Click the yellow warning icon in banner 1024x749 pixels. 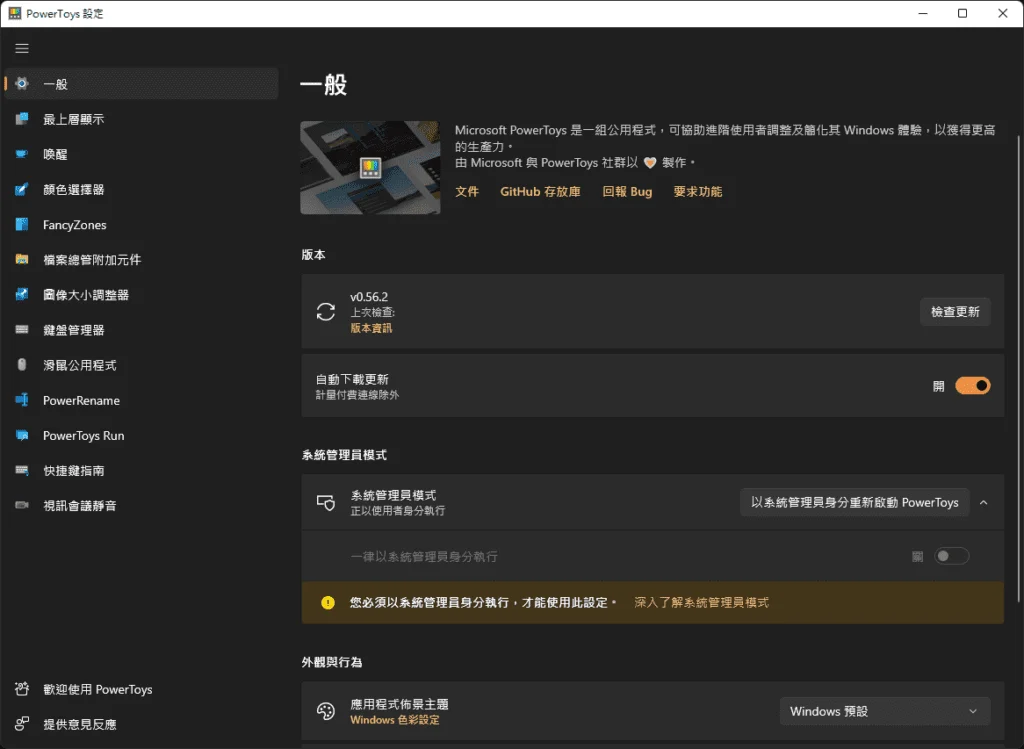[x=328, y=603]
